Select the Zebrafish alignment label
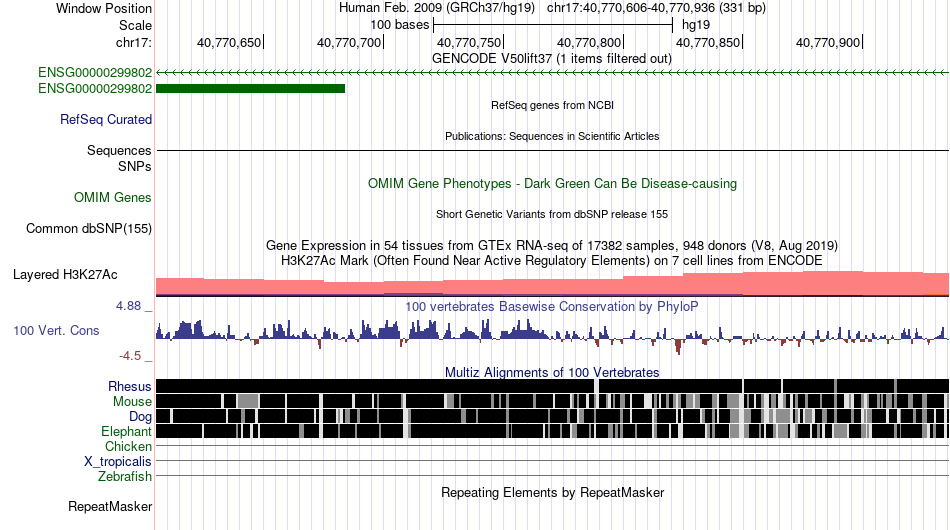Image resolution: width=950 pixels, height=530 pixels. point(125,477)
